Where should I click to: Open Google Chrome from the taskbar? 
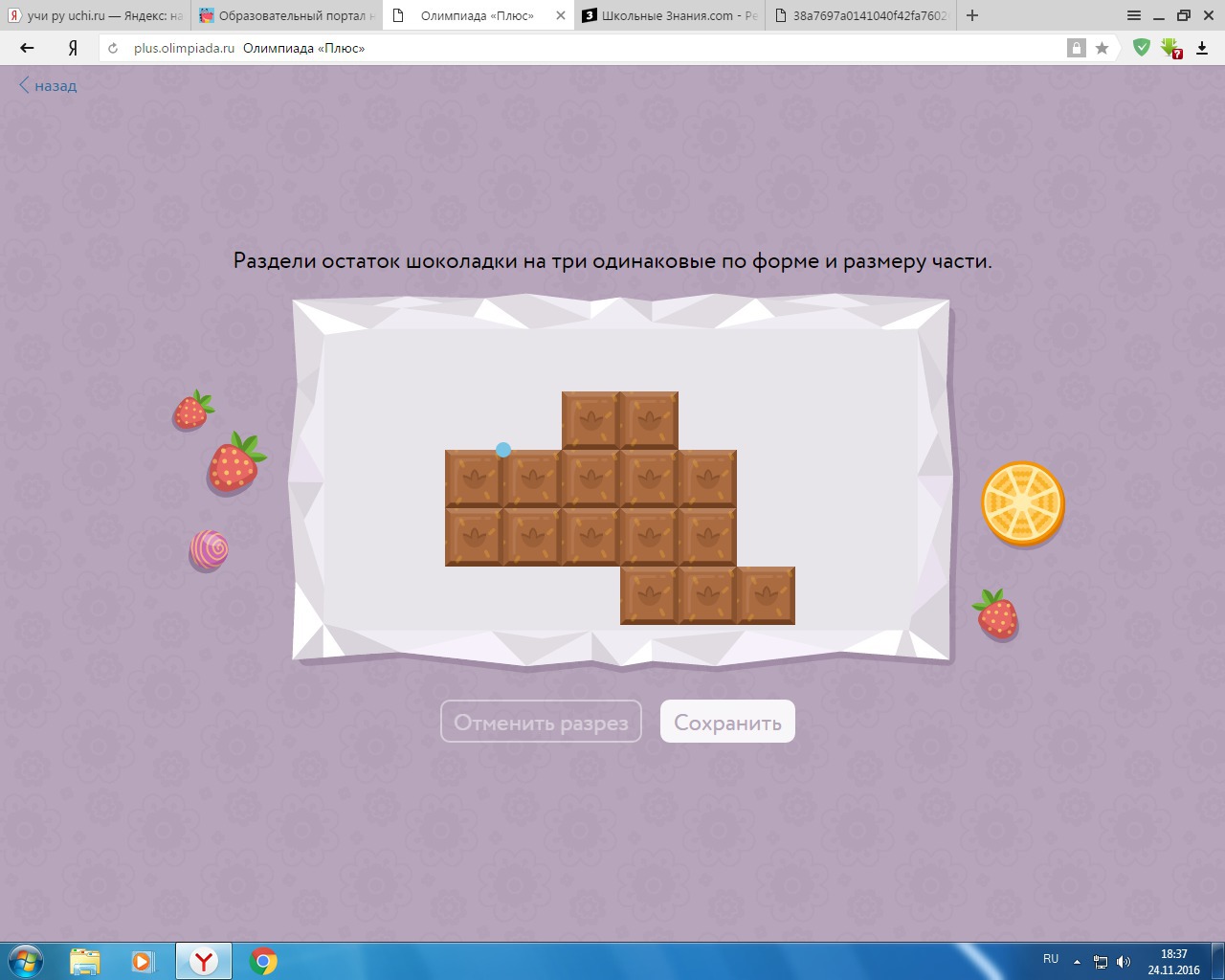263,961
